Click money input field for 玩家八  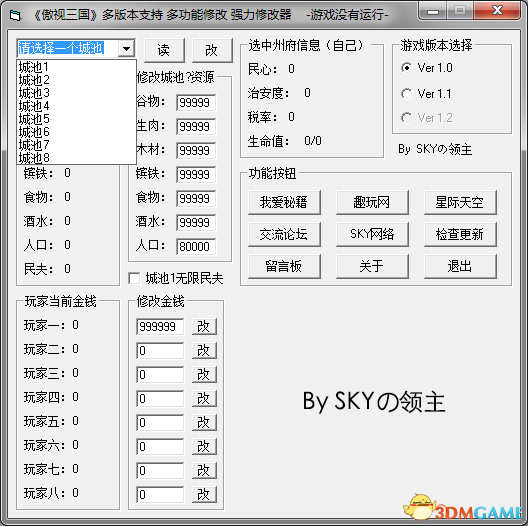pos(160,494)
